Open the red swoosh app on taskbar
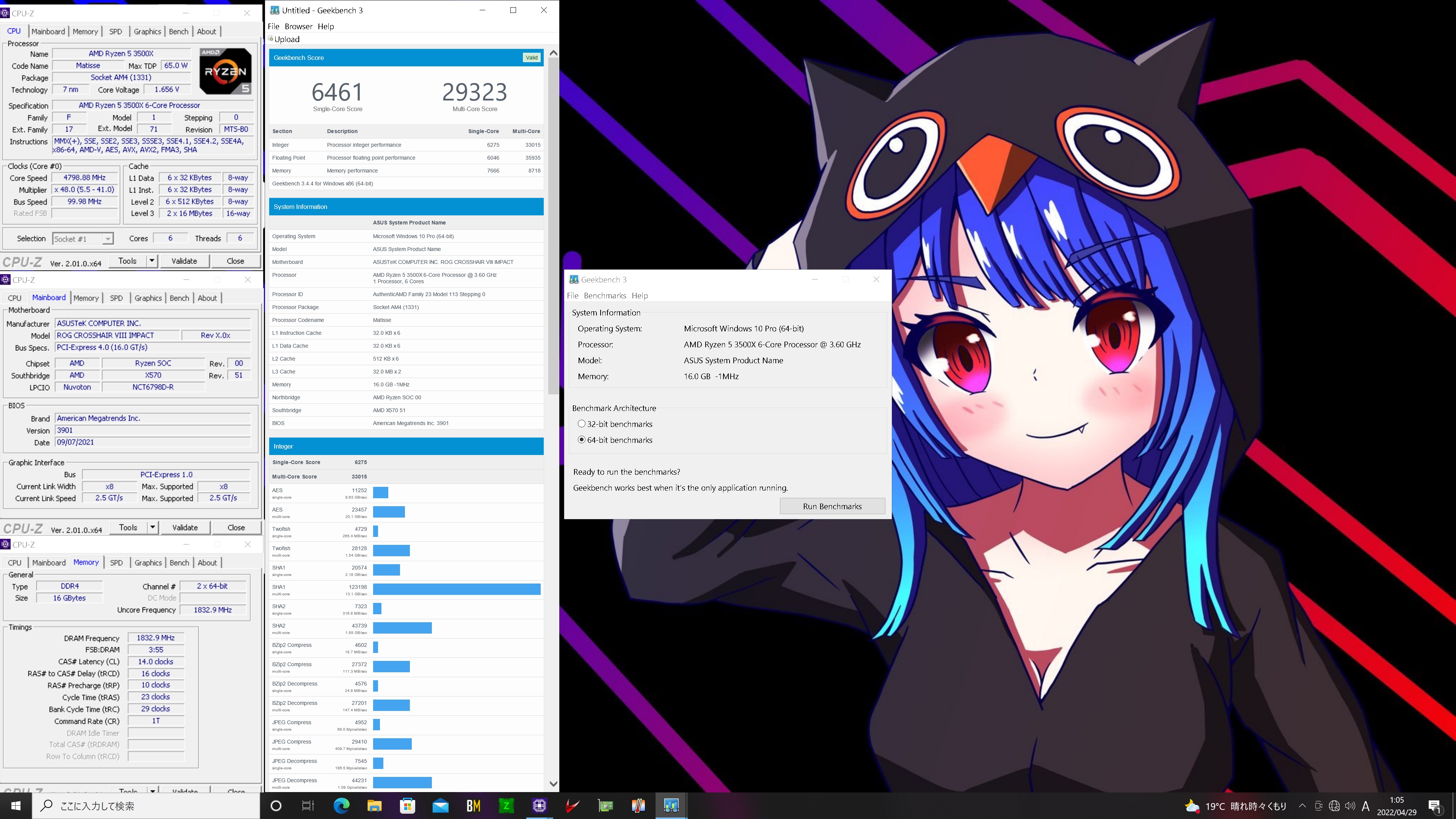 [x=572, y=805]
